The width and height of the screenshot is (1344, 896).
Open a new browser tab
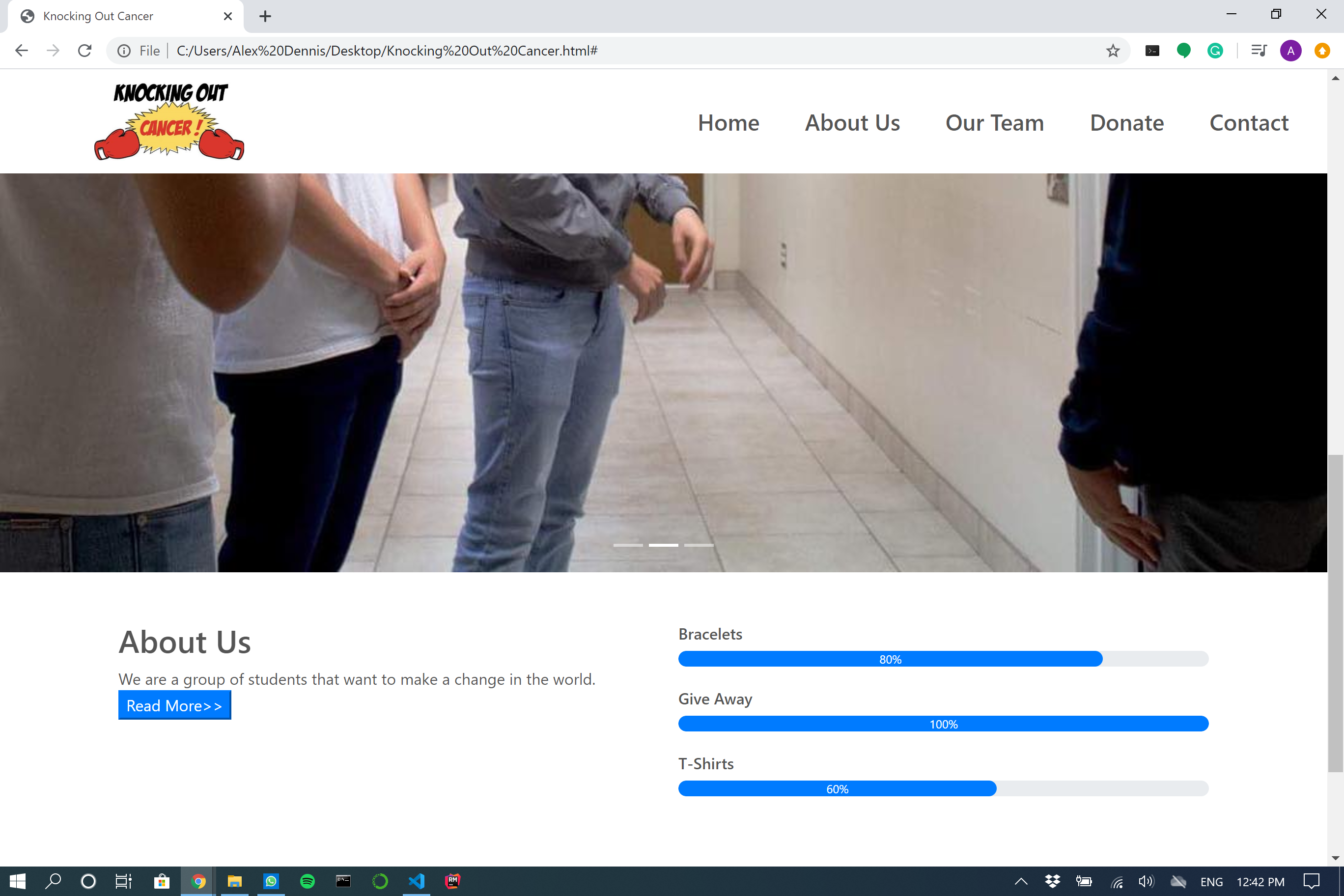point(265,16)
